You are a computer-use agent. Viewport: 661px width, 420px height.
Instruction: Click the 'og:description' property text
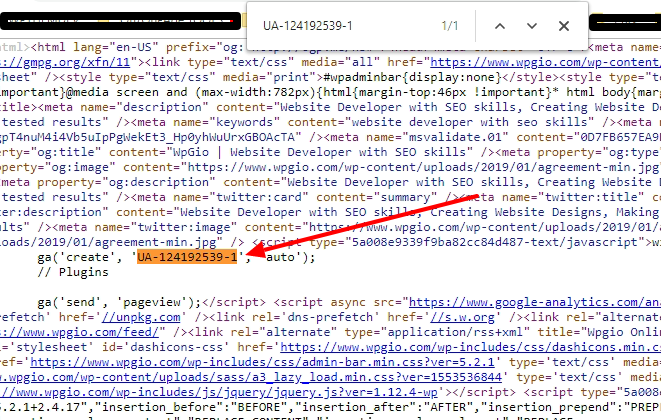click(x=159, y=182)
